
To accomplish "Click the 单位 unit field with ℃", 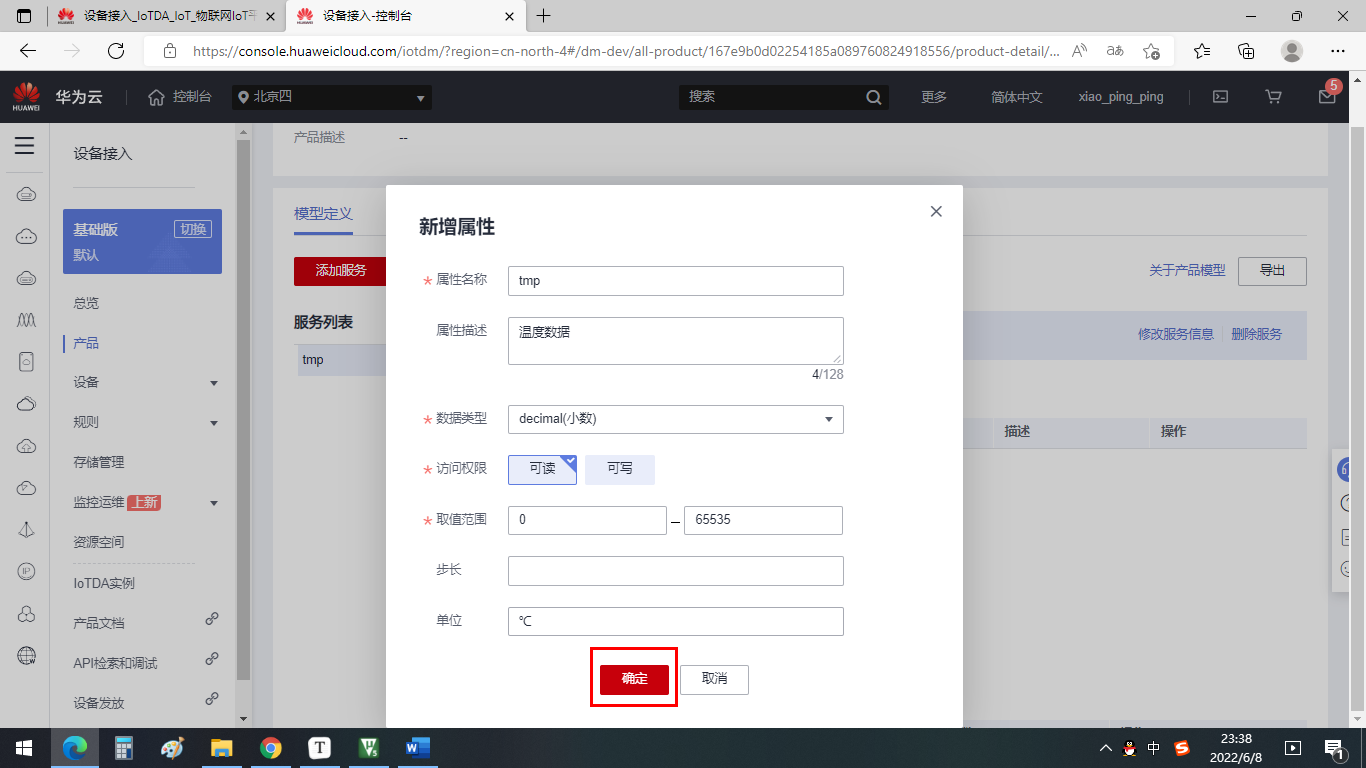I will pyautogui.click(x=676, y=621).
